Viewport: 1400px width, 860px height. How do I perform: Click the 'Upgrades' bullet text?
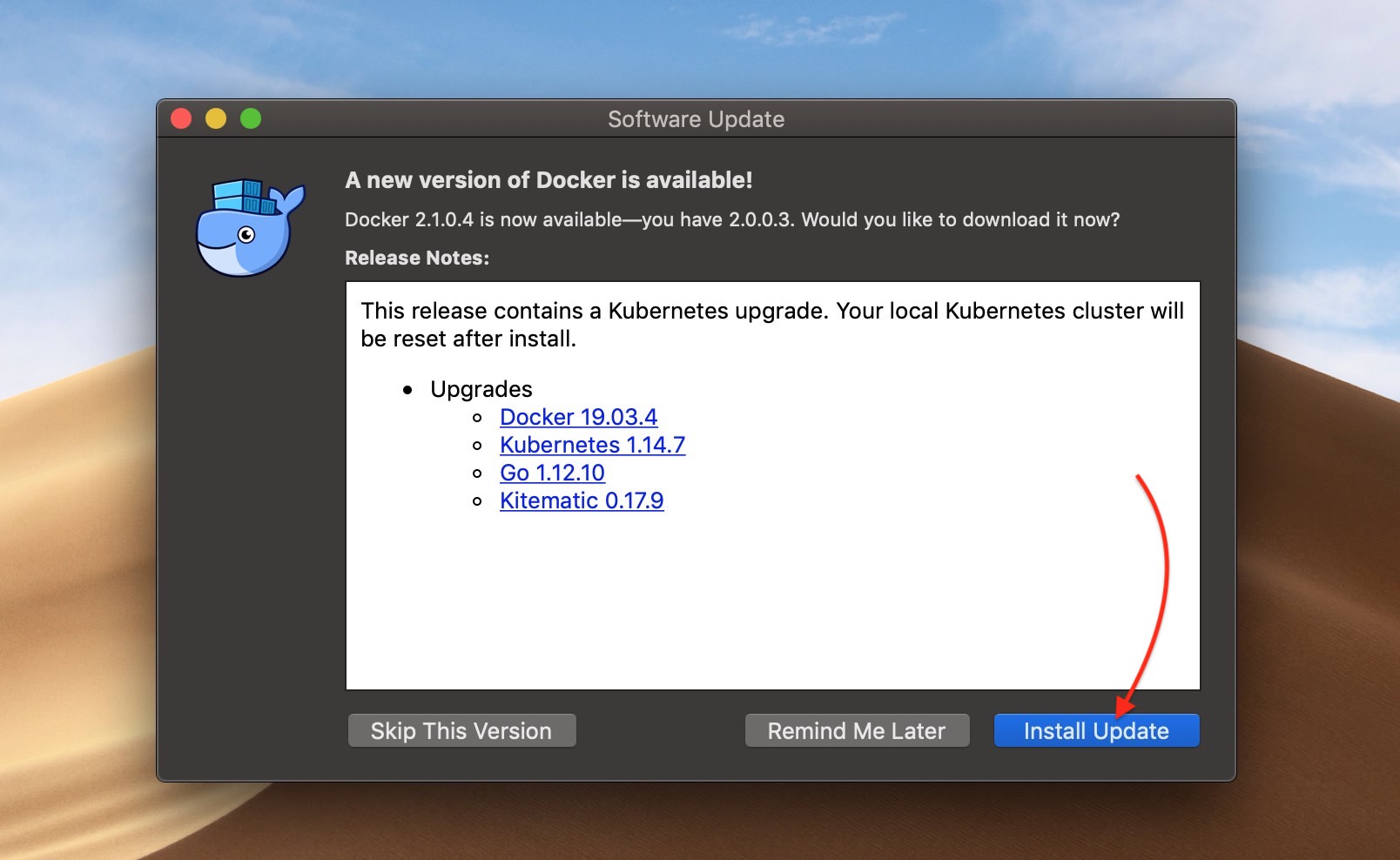coord(481,389)
